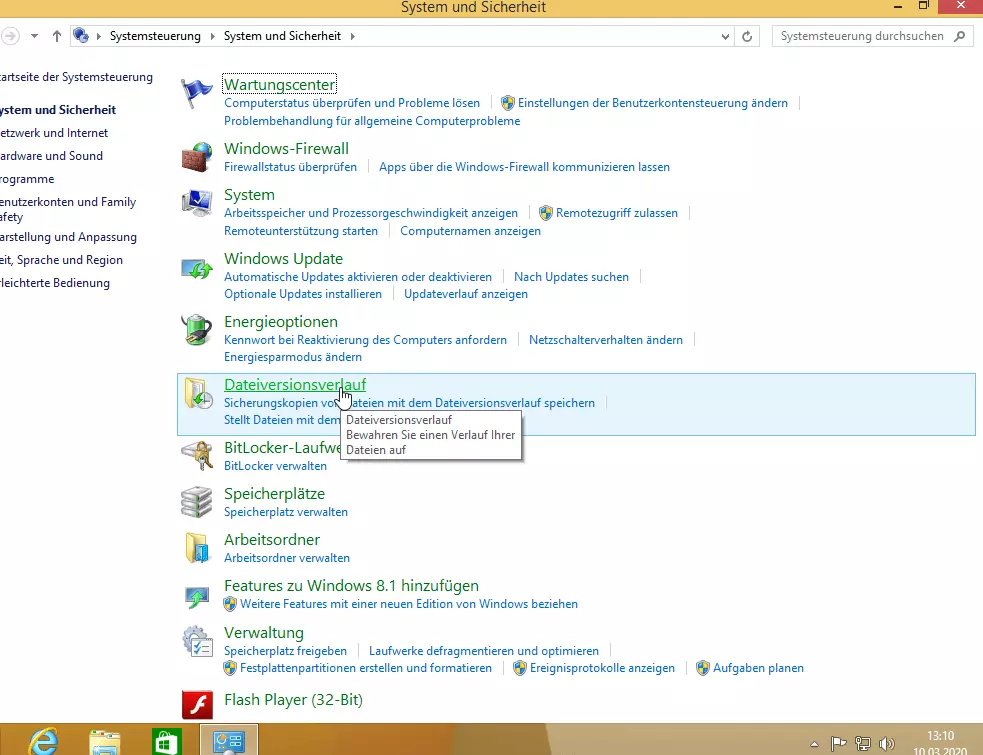Click the Arbeitsordner folder icon
This screenshot has height=755, width=983.
point(197,548)
